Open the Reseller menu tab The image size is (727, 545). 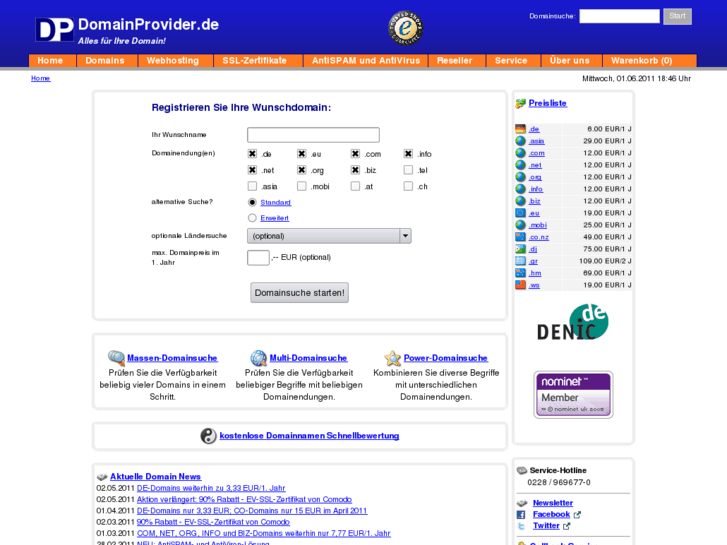(455, 61)
